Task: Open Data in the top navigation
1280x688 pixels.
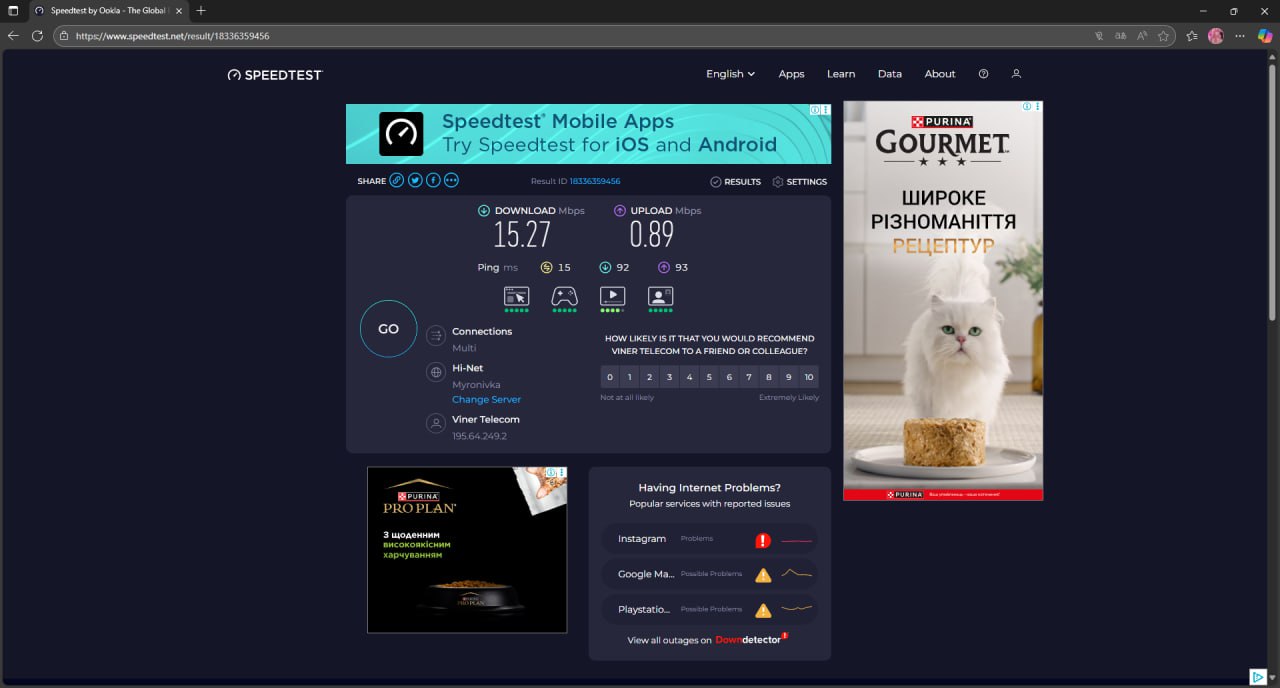Action: click(x=890, y=74)
